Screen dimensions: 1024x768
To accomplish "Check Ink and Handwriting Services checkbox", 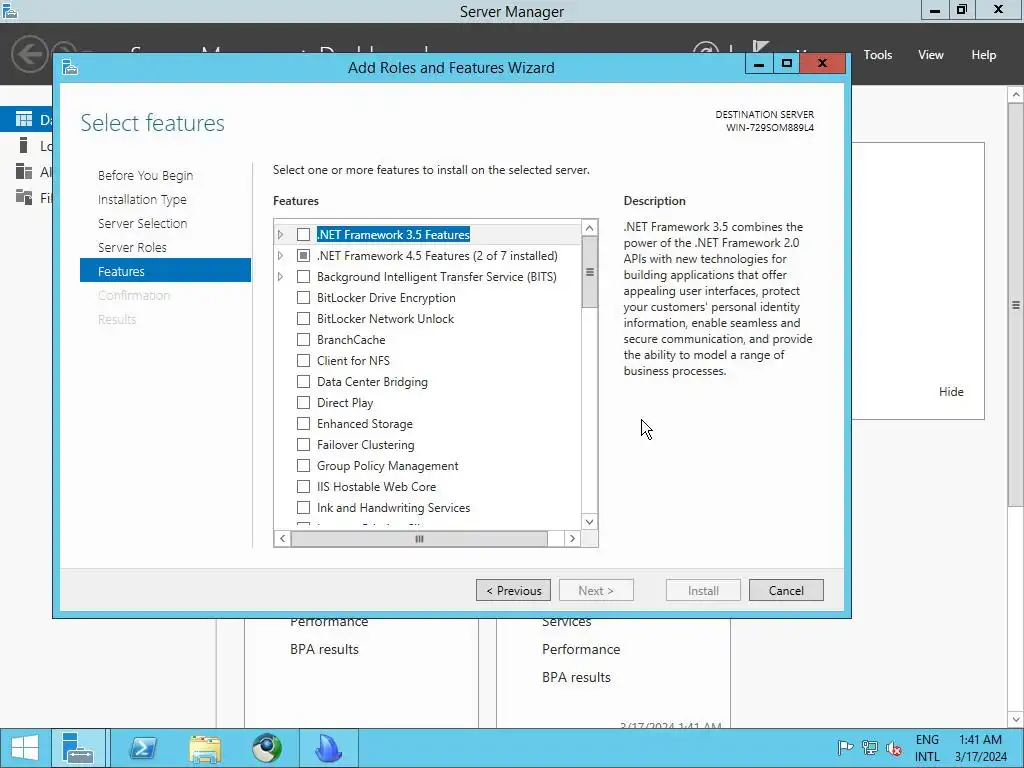I will [303, 507].
